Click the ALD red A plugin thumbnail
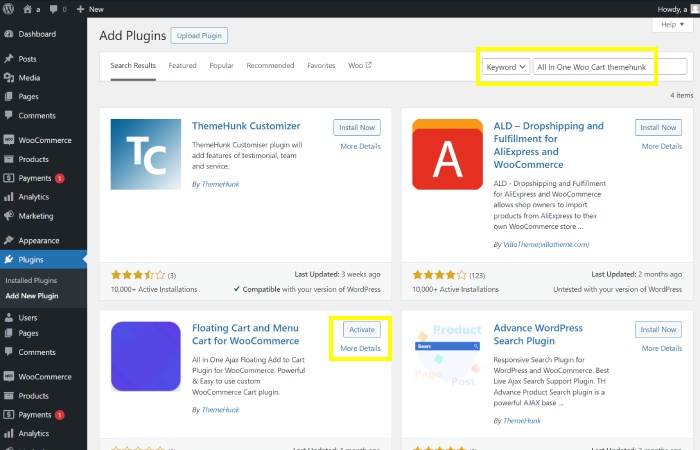The image size is (700, 450). [447, 154]
